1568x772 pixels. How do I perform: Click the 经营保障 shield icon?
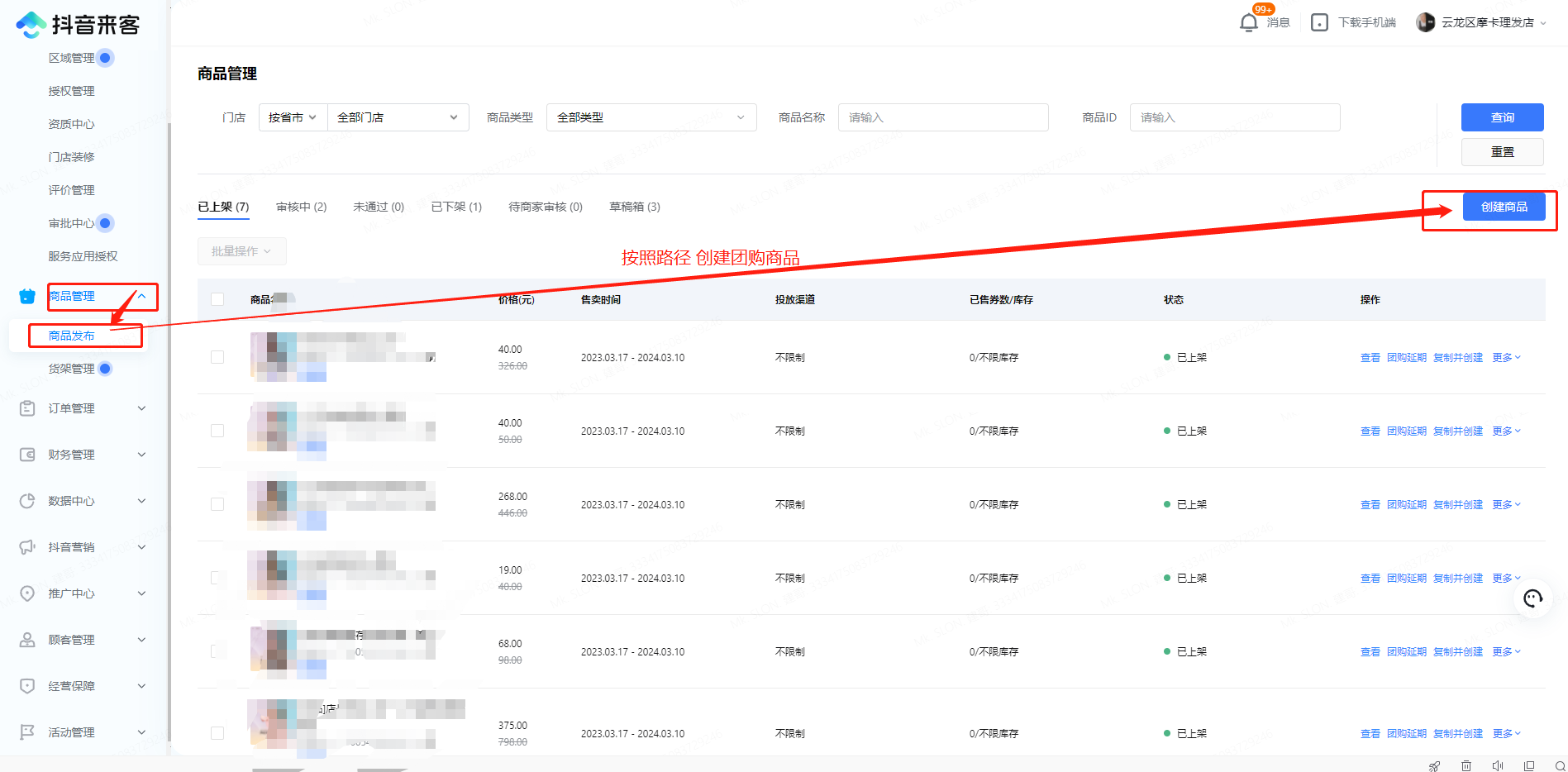pyautogui.click(x=27, y=686)
